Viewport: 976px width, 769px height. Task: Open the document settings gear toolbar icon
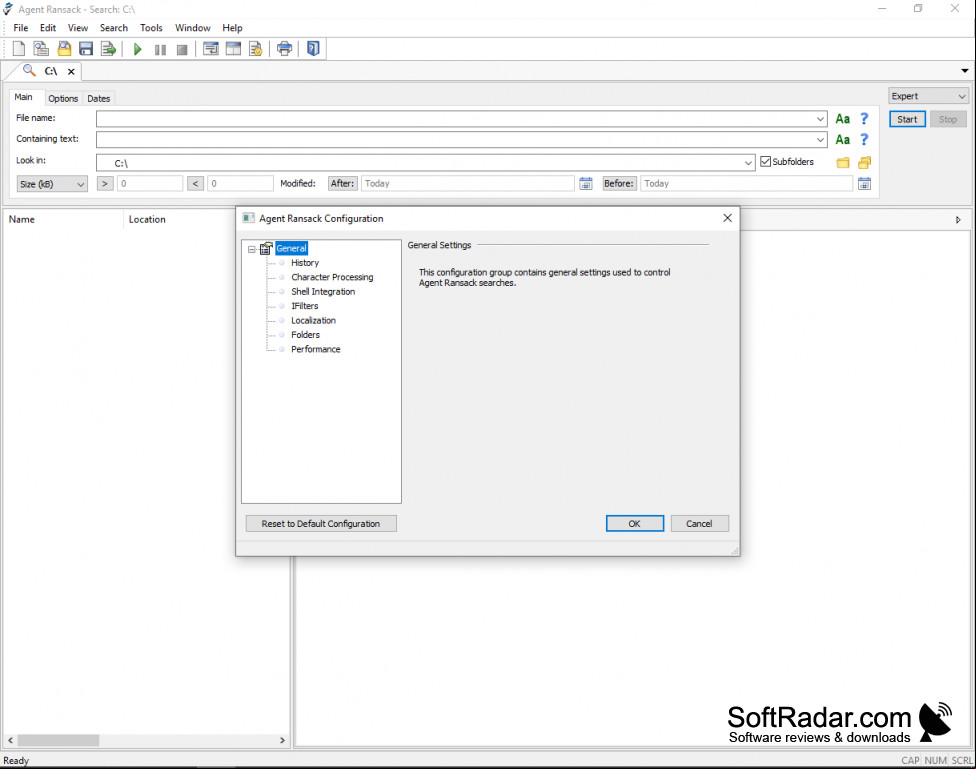[255, 49]
